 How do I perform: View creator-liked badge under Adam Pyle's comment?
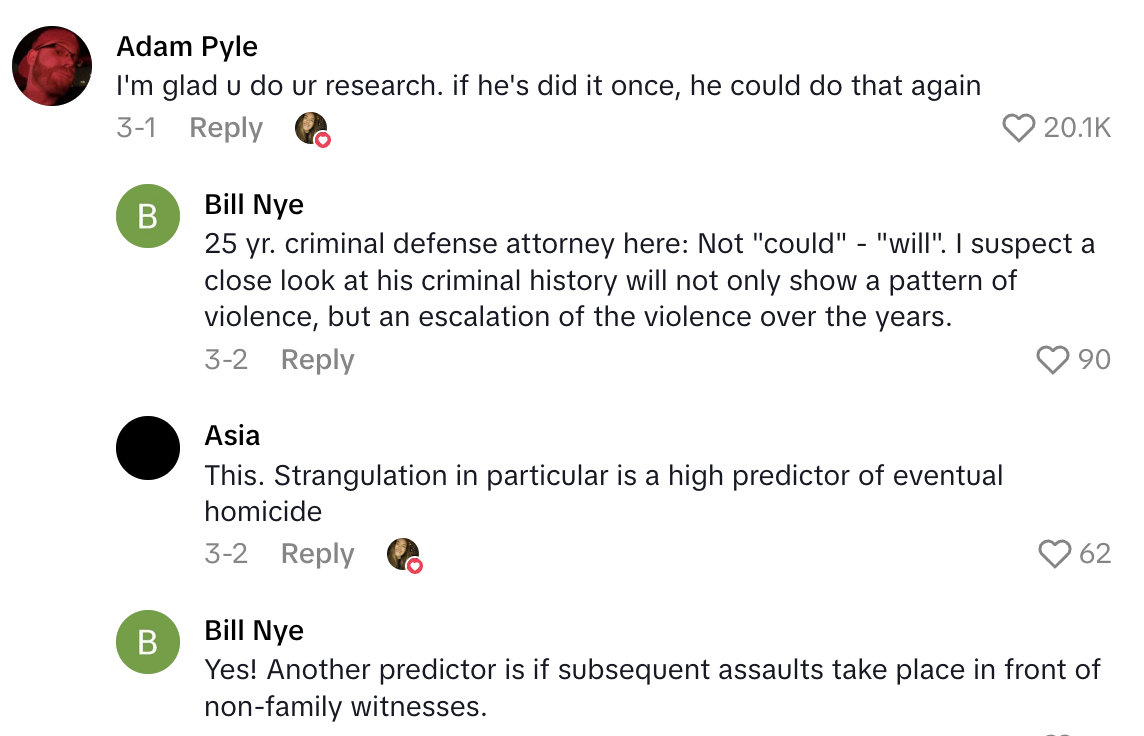pyautogui.click(x=313, y=130)
